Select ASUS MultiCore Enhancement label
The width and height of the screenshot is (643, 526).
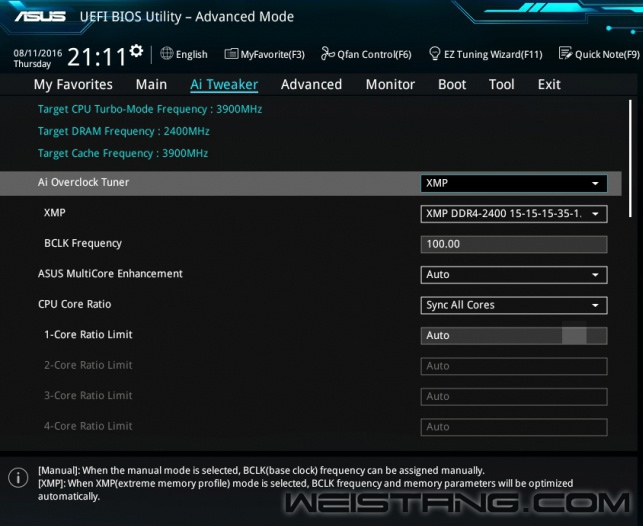click(x=110, y=273)
